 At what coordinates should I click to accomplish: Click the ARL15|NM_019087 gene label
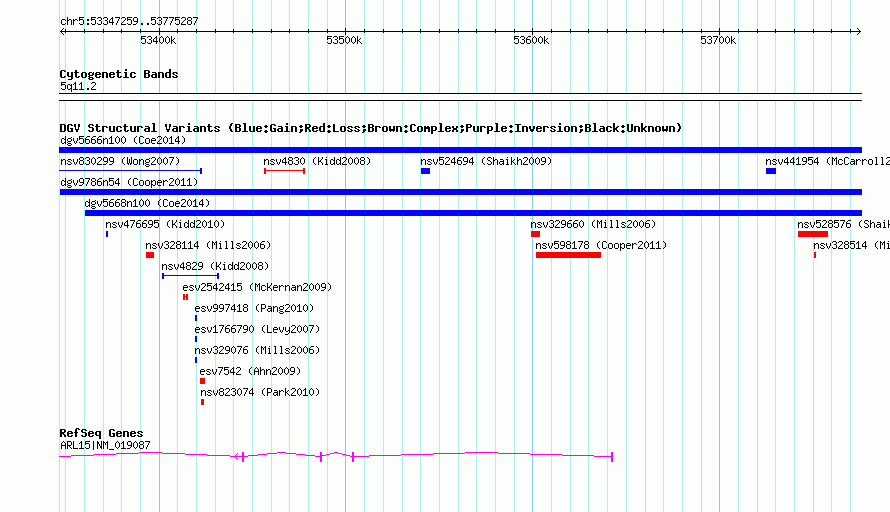pyautogui.click(x=105, y=446)
